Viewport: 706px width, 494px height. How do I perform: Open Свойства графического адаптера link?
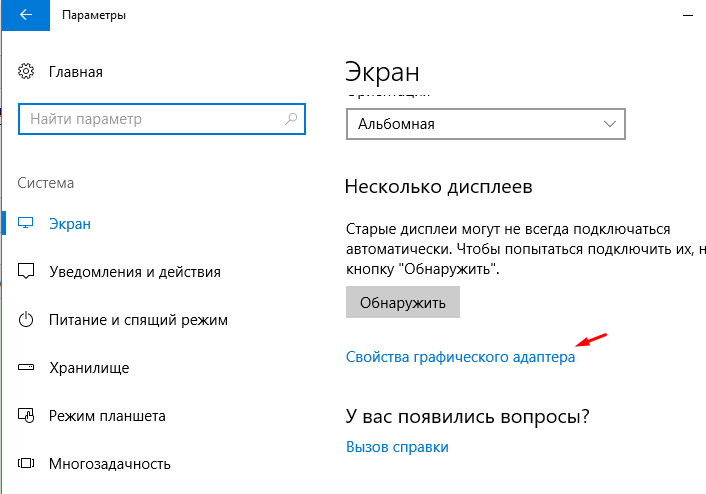(x=461, y=357)
